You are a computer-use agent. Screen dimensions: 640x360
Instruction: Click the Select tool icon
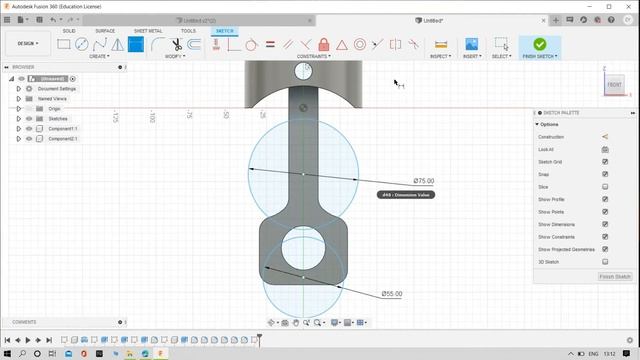point(501,44)
